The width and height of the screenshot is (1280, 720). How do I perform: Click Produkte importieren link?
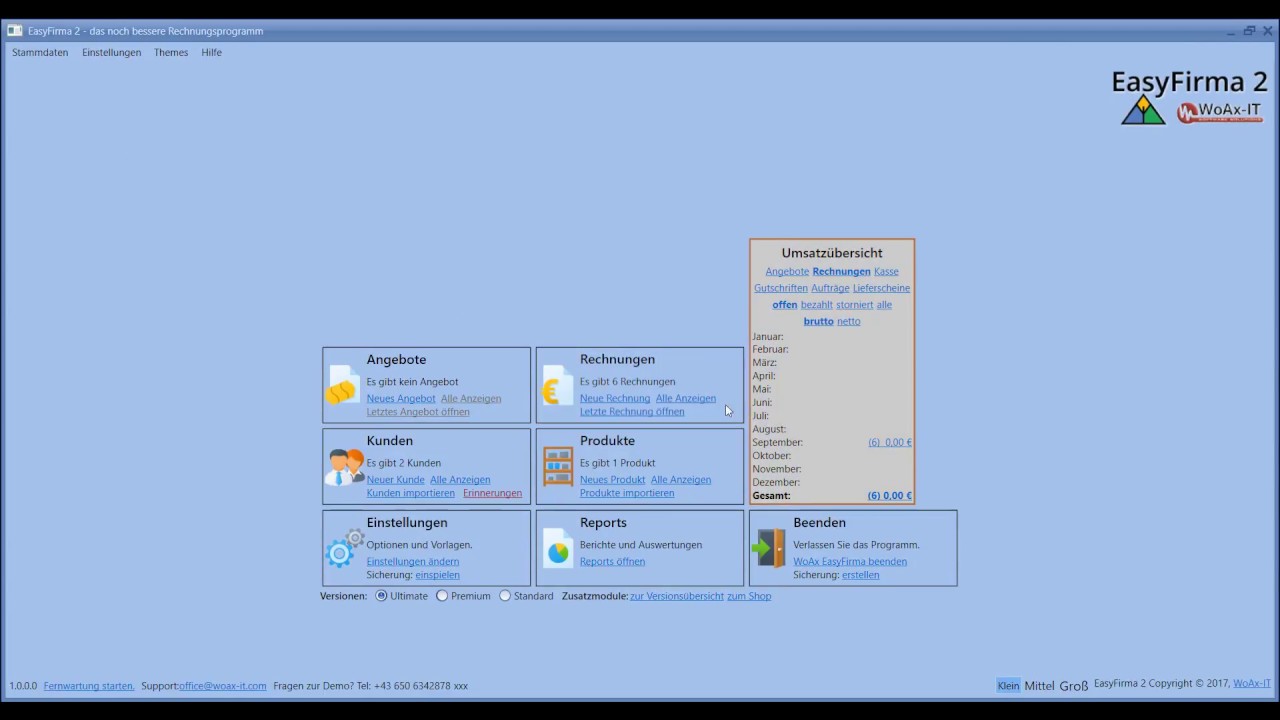tap(627, 493)
